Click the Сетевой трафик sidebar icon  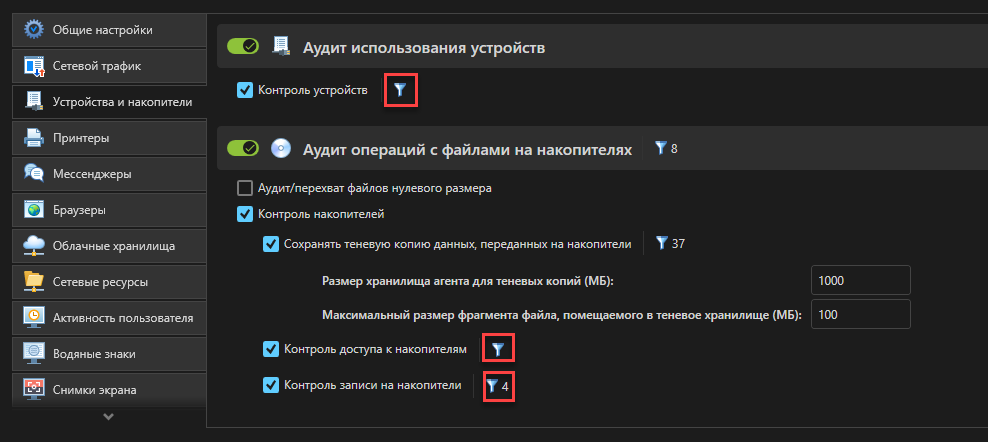[x=33, y=66]
